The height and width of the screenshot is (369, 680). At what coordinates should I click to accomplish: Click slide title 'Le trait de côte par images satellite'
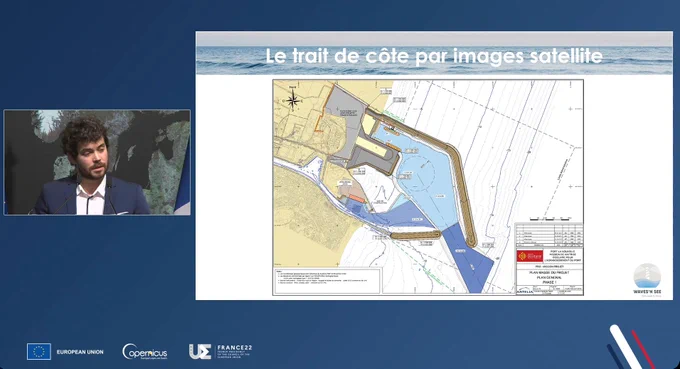point(434,56)
